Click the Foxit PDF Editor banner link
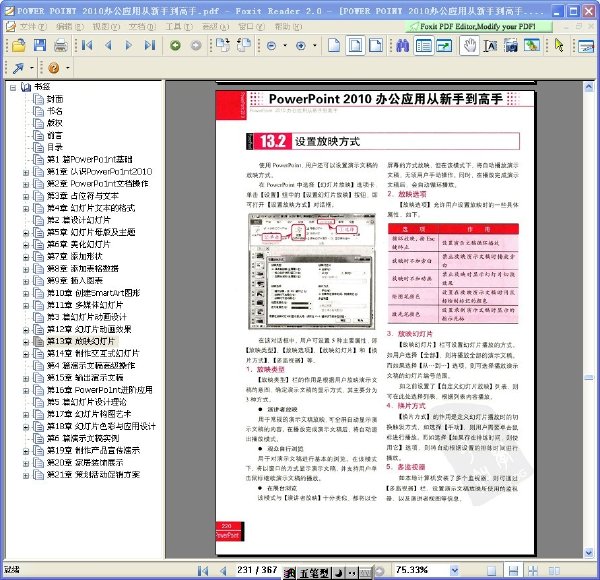 click(x=479, y=26)
